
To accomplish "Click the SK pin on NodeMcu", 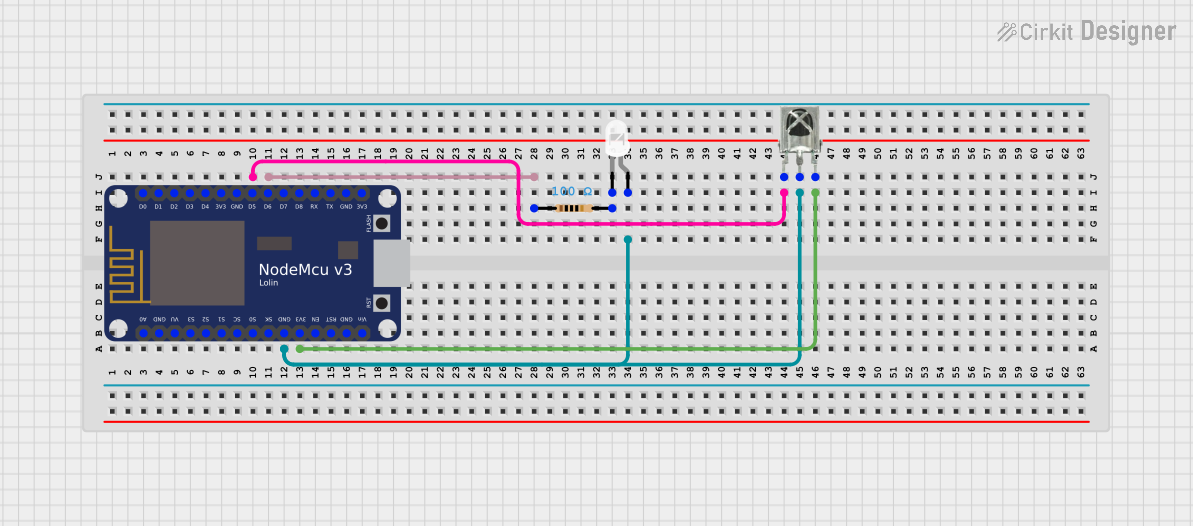I will (268, 333).
